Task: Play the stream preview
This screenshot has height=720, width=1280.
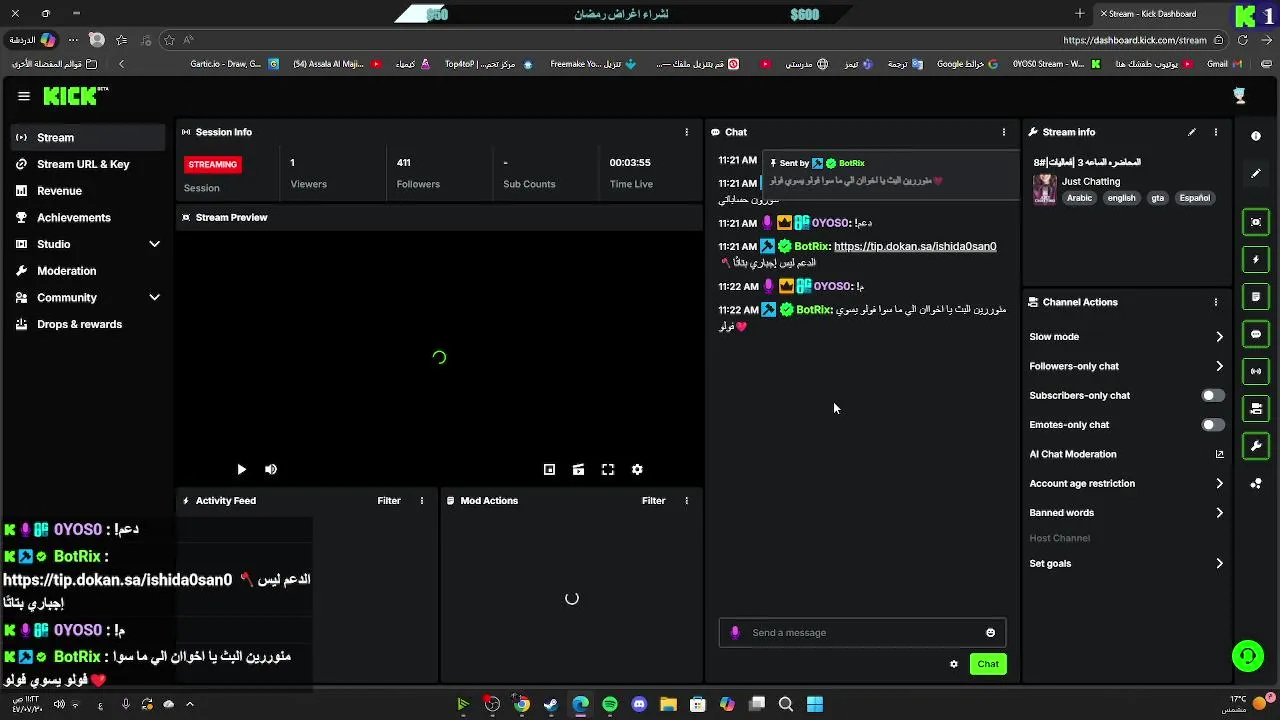Action: click(x=241, y=469)
